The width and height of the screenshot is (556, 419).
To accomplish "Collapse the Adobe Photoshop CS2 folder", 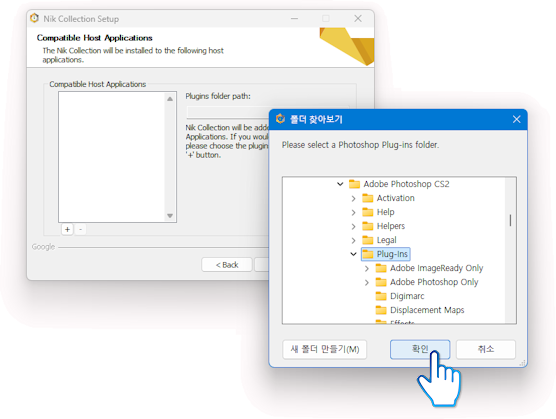I will coord(340,184).
